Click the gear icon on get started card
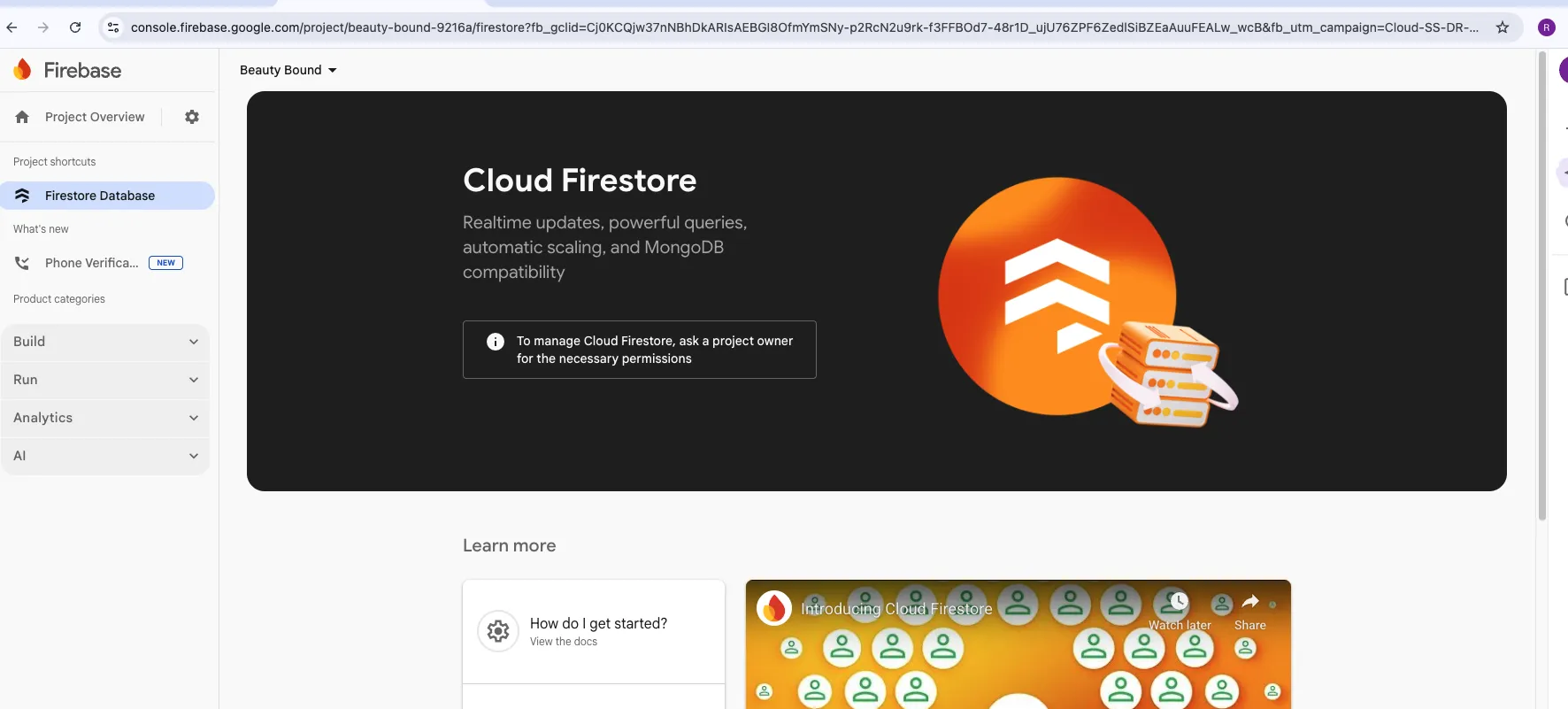The image size is (1568, 709). (498, 631)
